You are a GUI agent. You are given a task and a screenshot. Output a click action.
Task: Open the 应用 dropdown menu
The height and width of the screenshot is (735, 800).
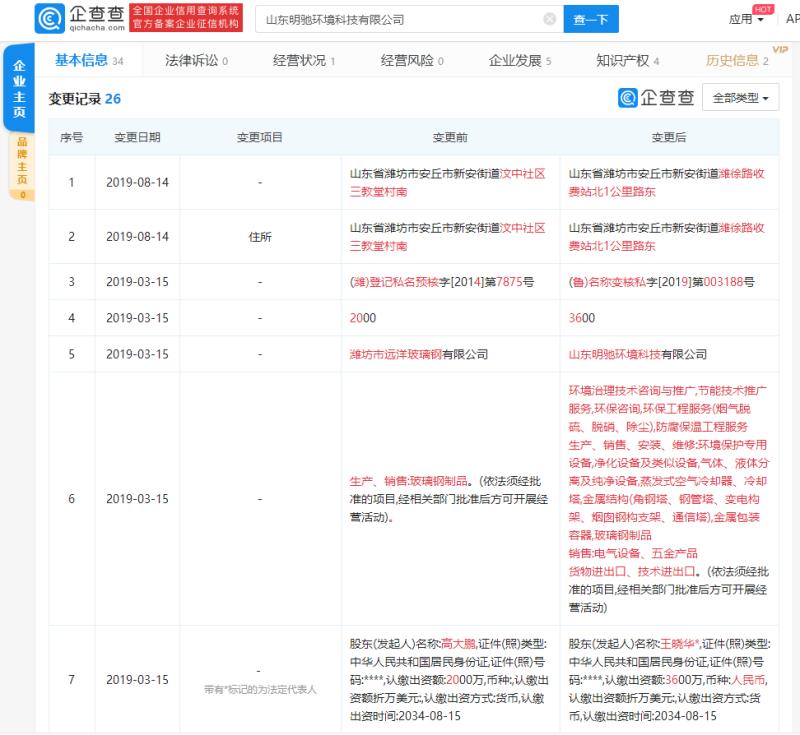(x=745, y=19)
